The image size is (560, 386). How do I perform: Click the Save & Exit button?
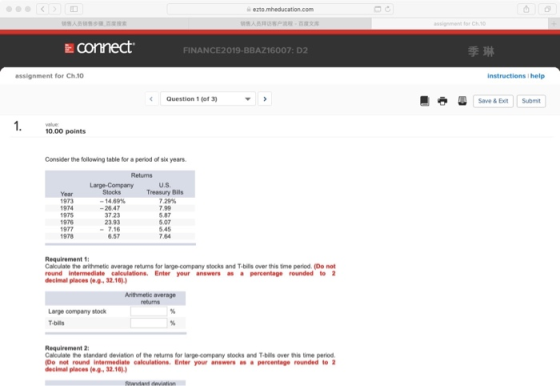[493, 101]
